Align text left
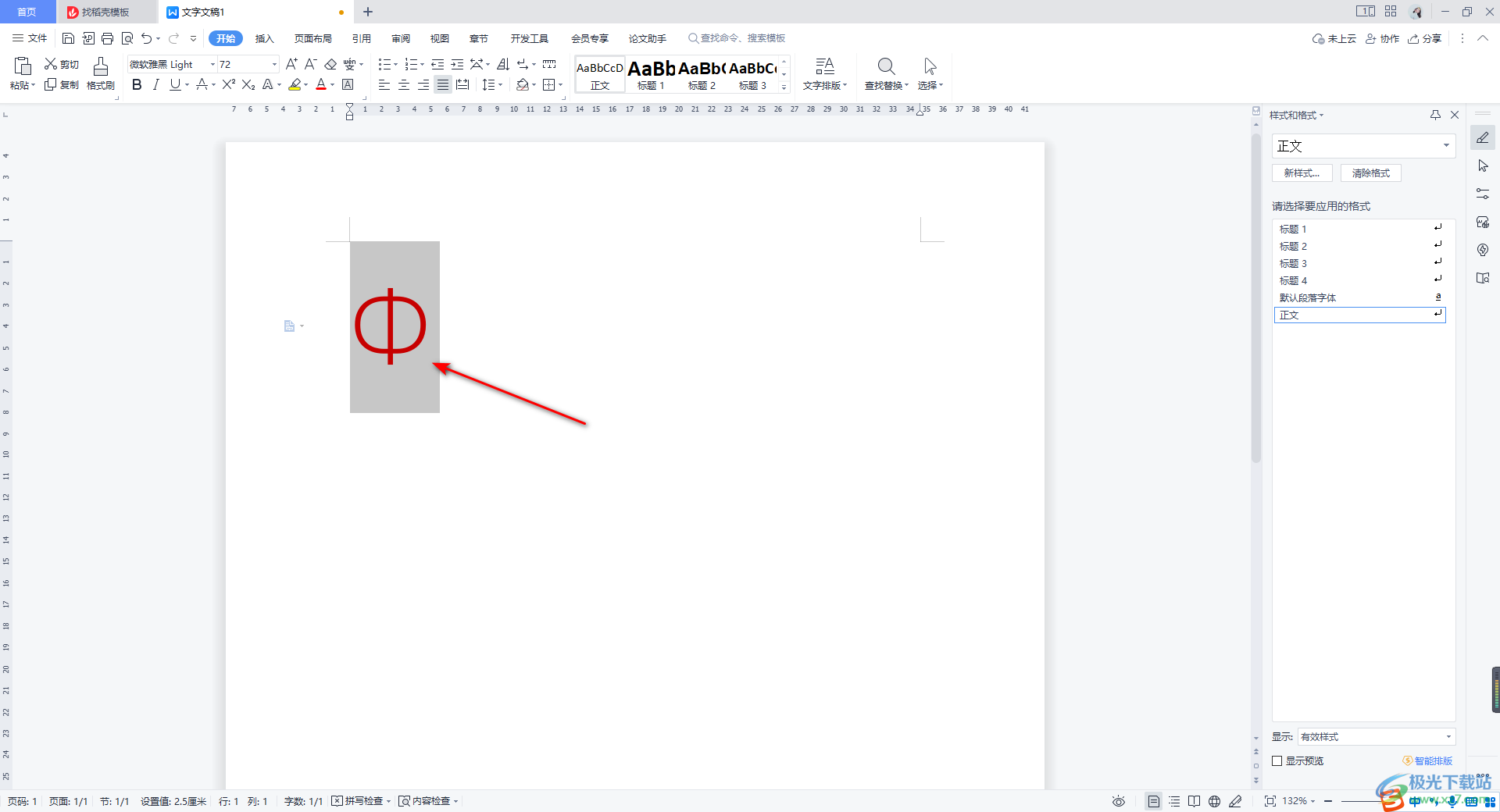The image size is (1500, 812). pyautogui.click(x=384, y=84)
